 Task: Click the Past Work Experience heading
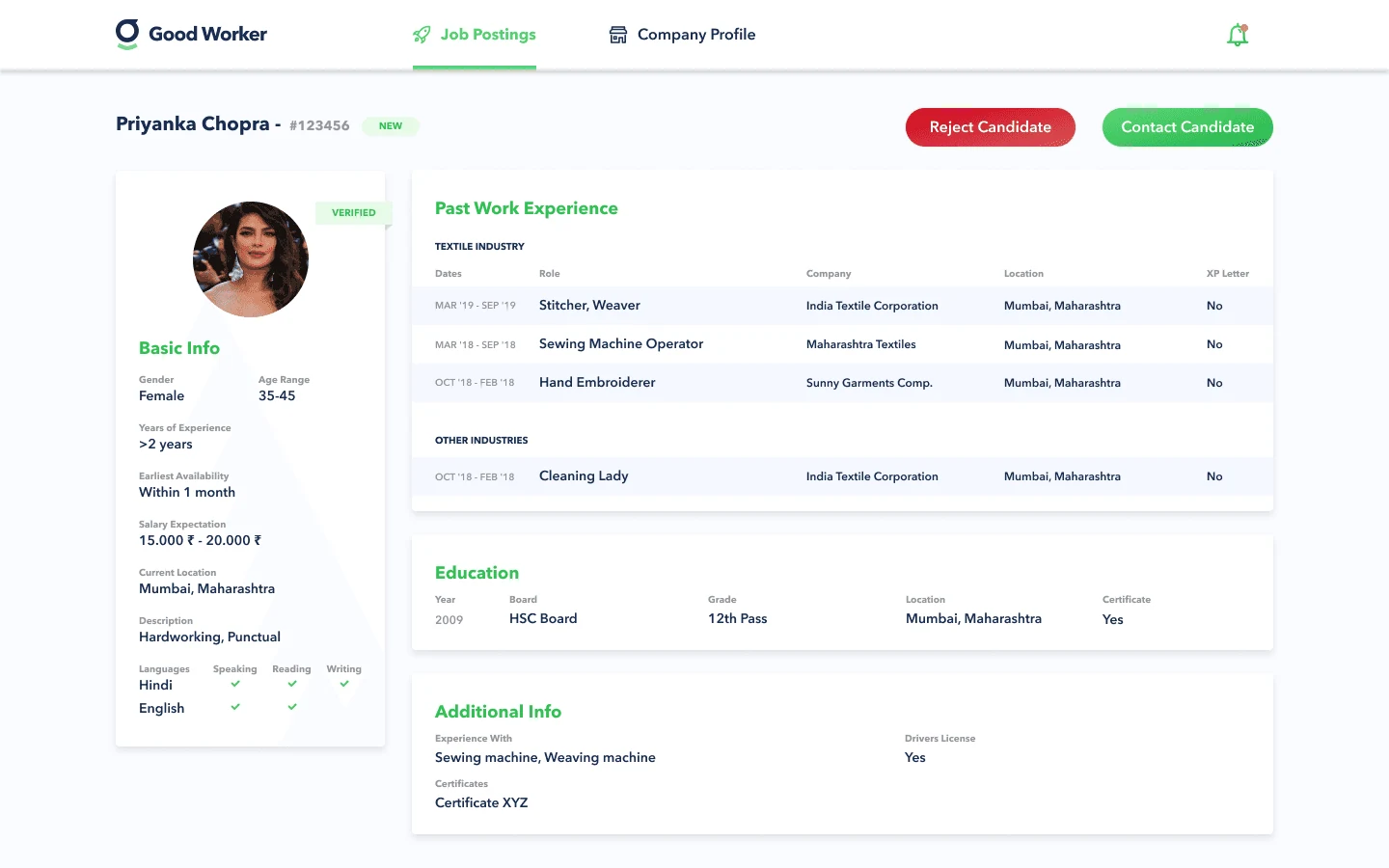[x=527, y=208]
